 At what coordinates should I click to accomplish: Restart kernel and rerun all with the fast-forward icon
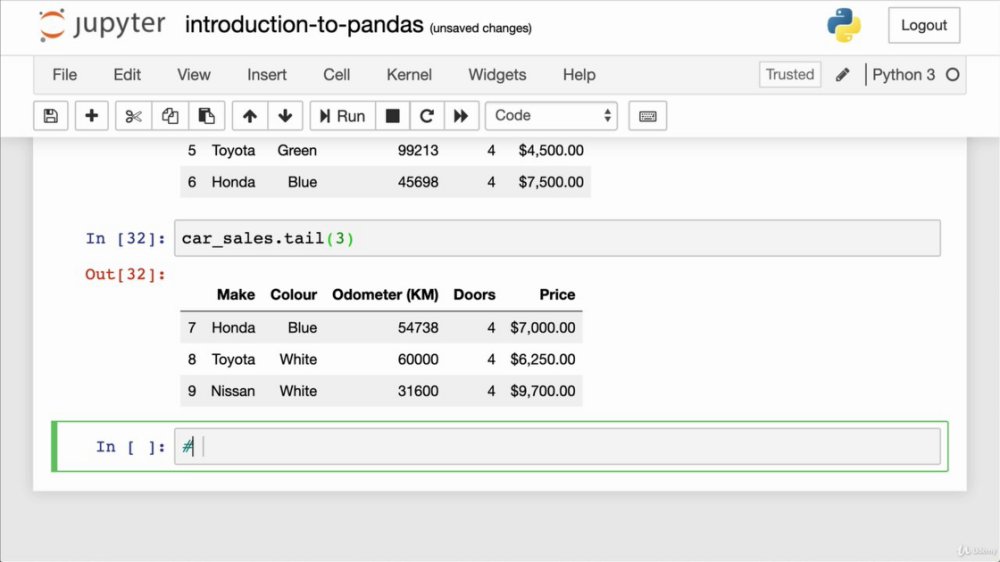click(461, 115)
